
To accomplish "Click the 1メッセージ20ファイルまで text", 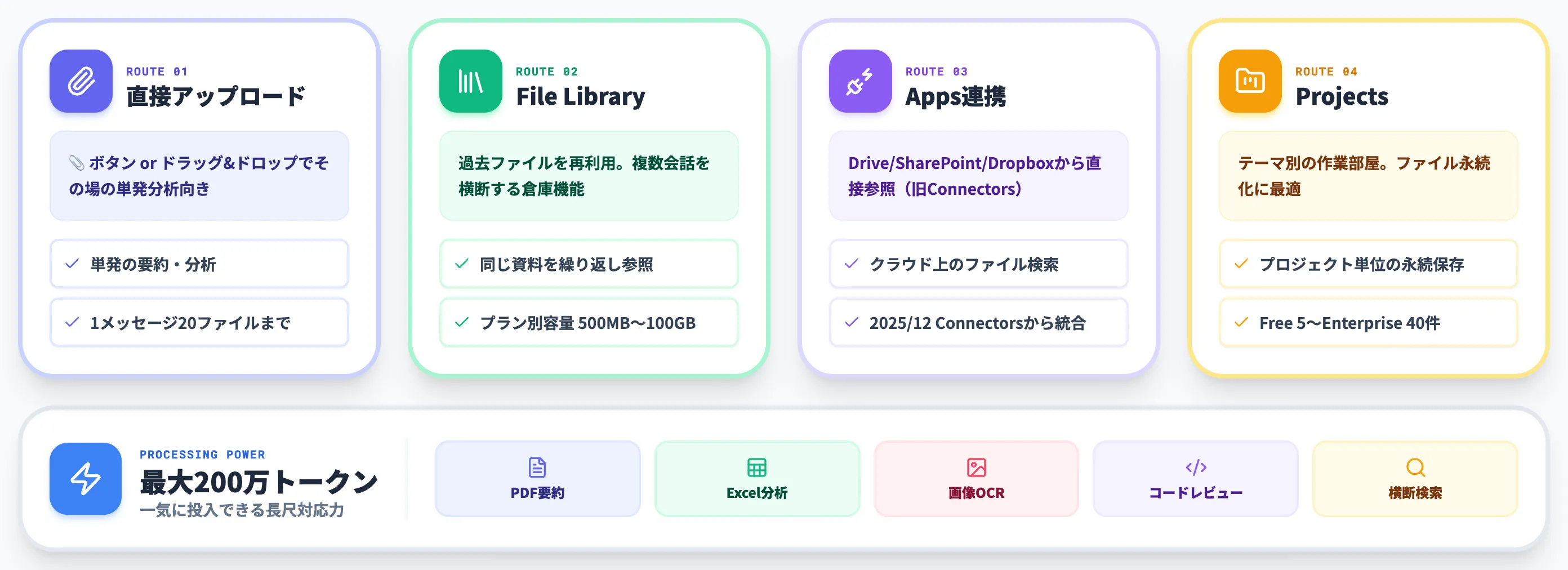I will [190, 323].
